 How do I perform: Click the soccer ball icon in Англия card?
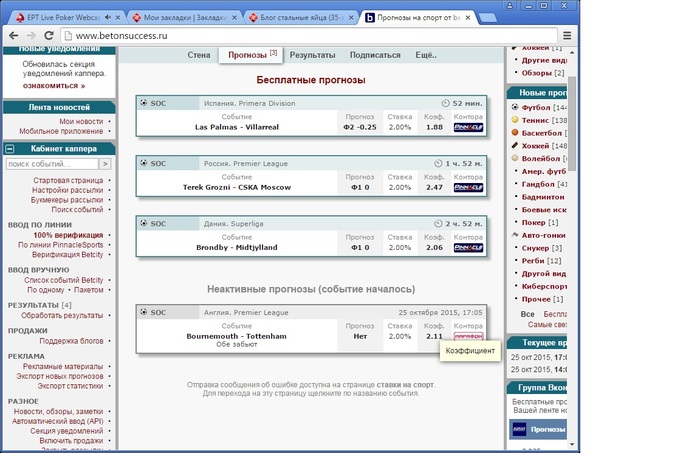143,312
